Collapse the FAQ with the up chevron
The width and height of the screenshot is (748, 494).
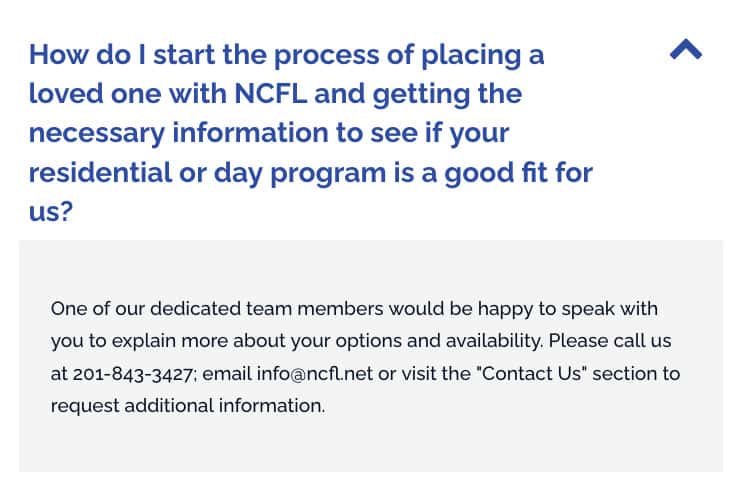[x=686, y=49]
